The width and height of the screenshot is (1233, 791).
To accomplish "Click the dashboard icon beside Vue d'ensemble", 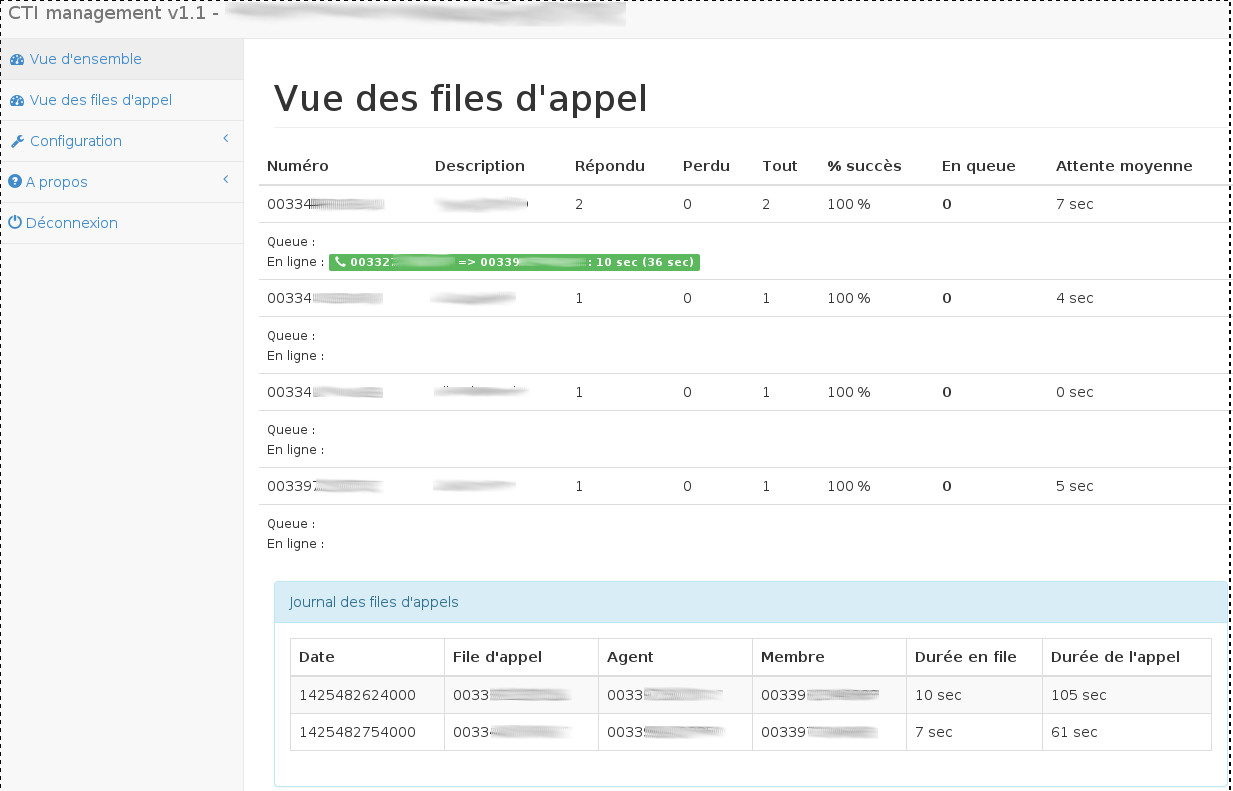I will coord(17,59).
